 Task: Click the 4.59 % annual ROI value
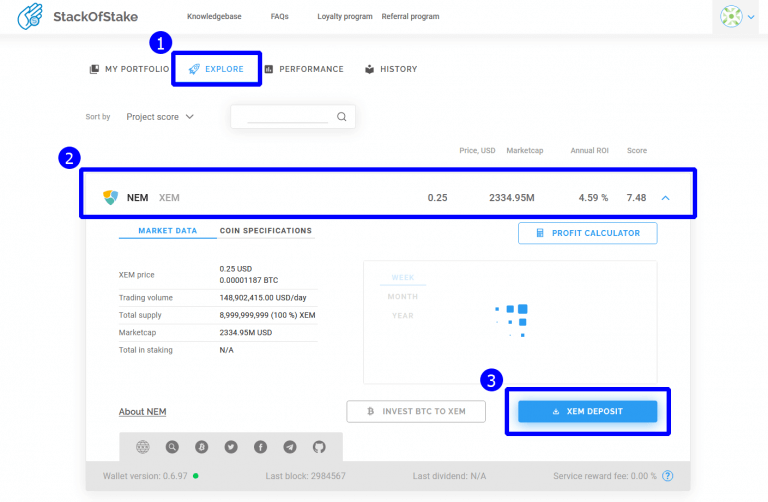tap(593, 197)
